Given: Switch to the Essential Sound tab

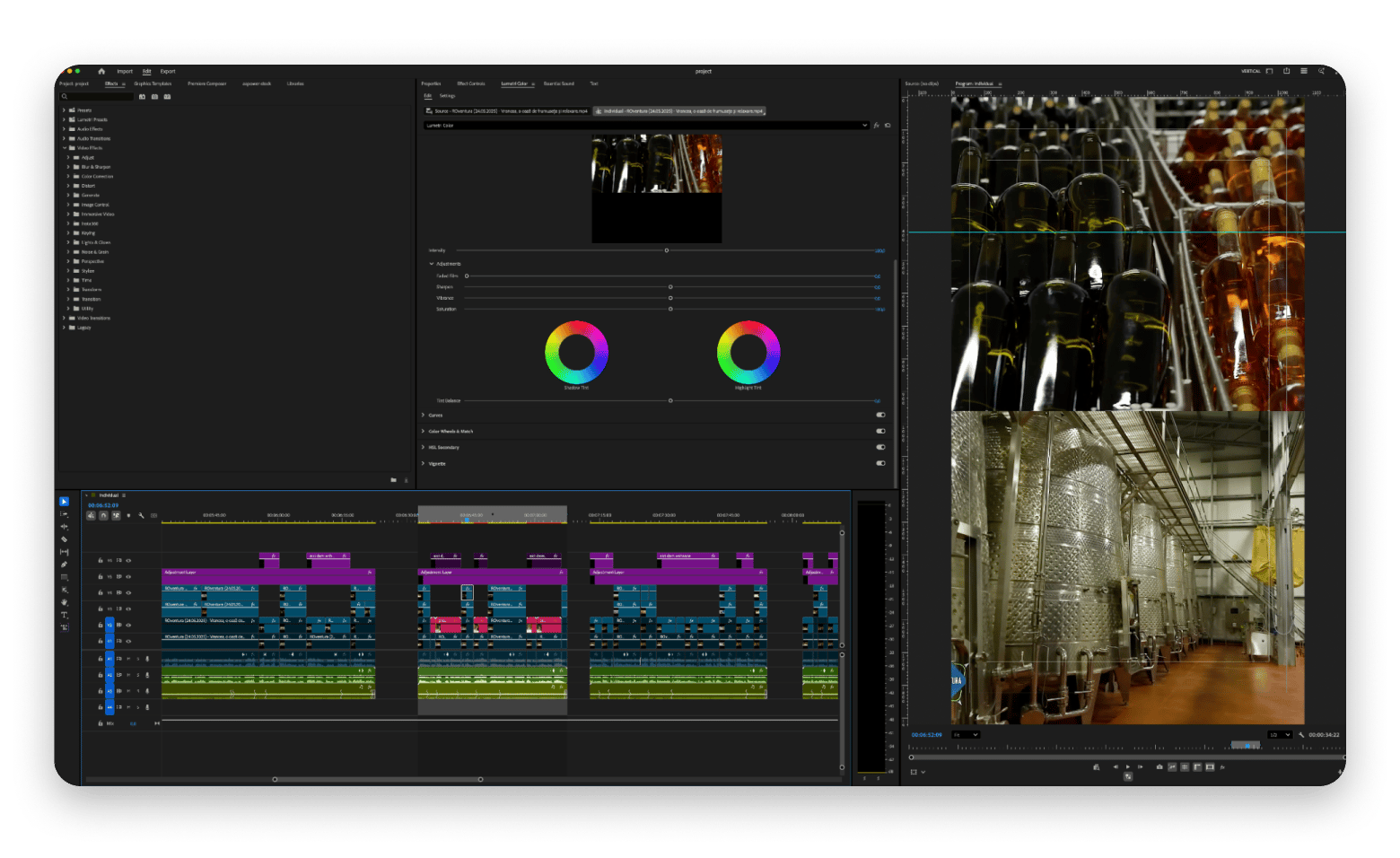Looking at the screenshot, I should tap(557, 83).
